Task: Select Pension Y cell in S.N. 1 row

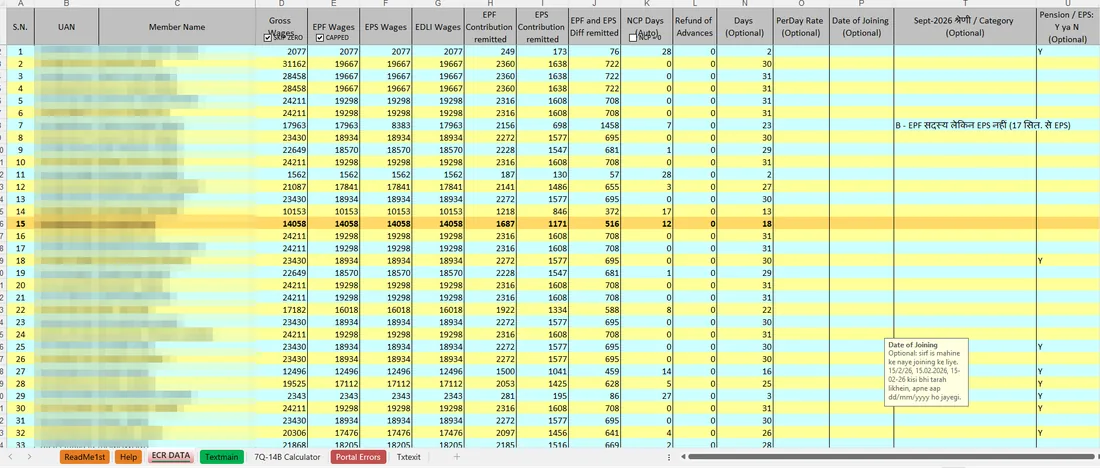Action: click(x=1068, y=52)
